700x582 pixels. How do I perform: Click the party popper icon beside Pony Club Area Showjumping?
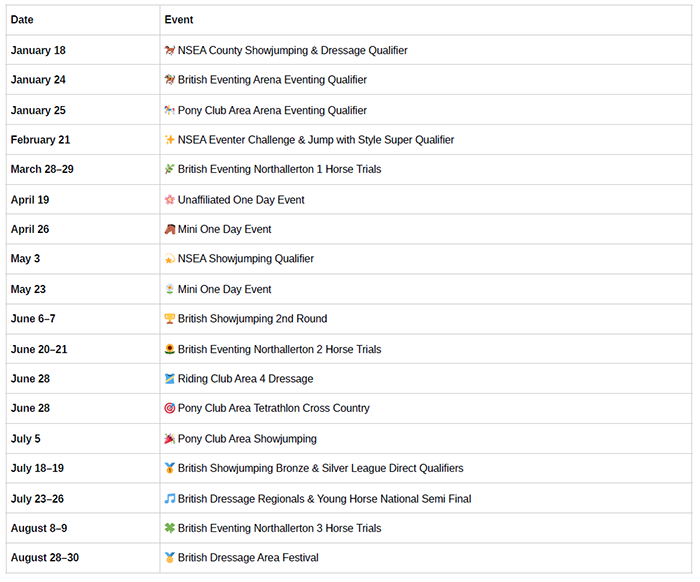click(170, 438)
